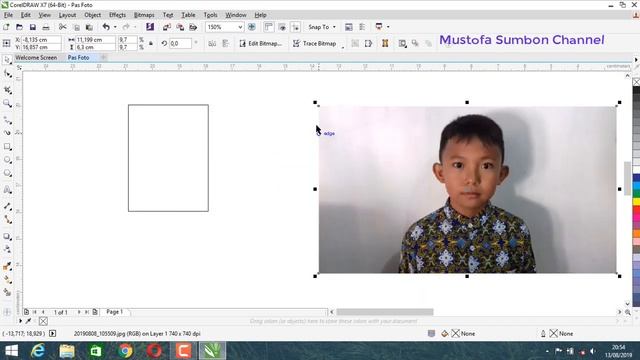640x360 pixels.
Task: Click the X position input field
Action: pos(41,40)
